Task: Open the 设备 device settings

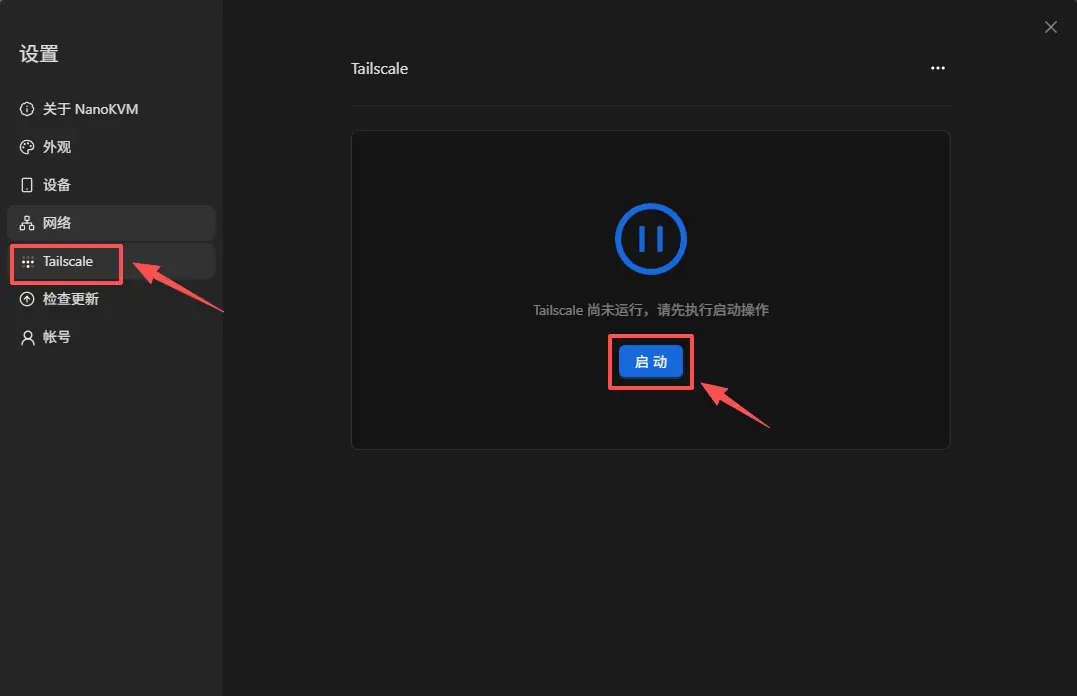Action: [x=111, y=185]
